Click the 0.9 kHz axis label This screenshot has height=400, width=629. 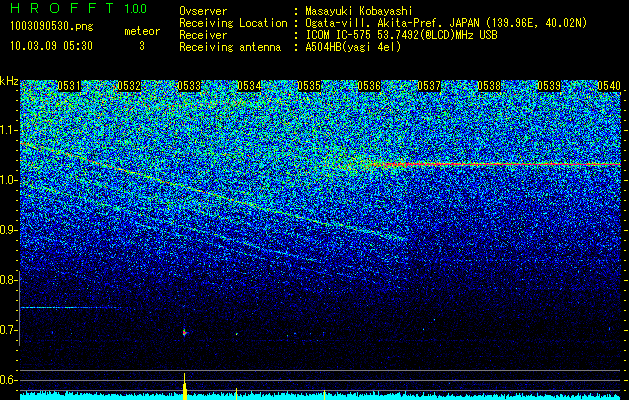click(8, 230)
